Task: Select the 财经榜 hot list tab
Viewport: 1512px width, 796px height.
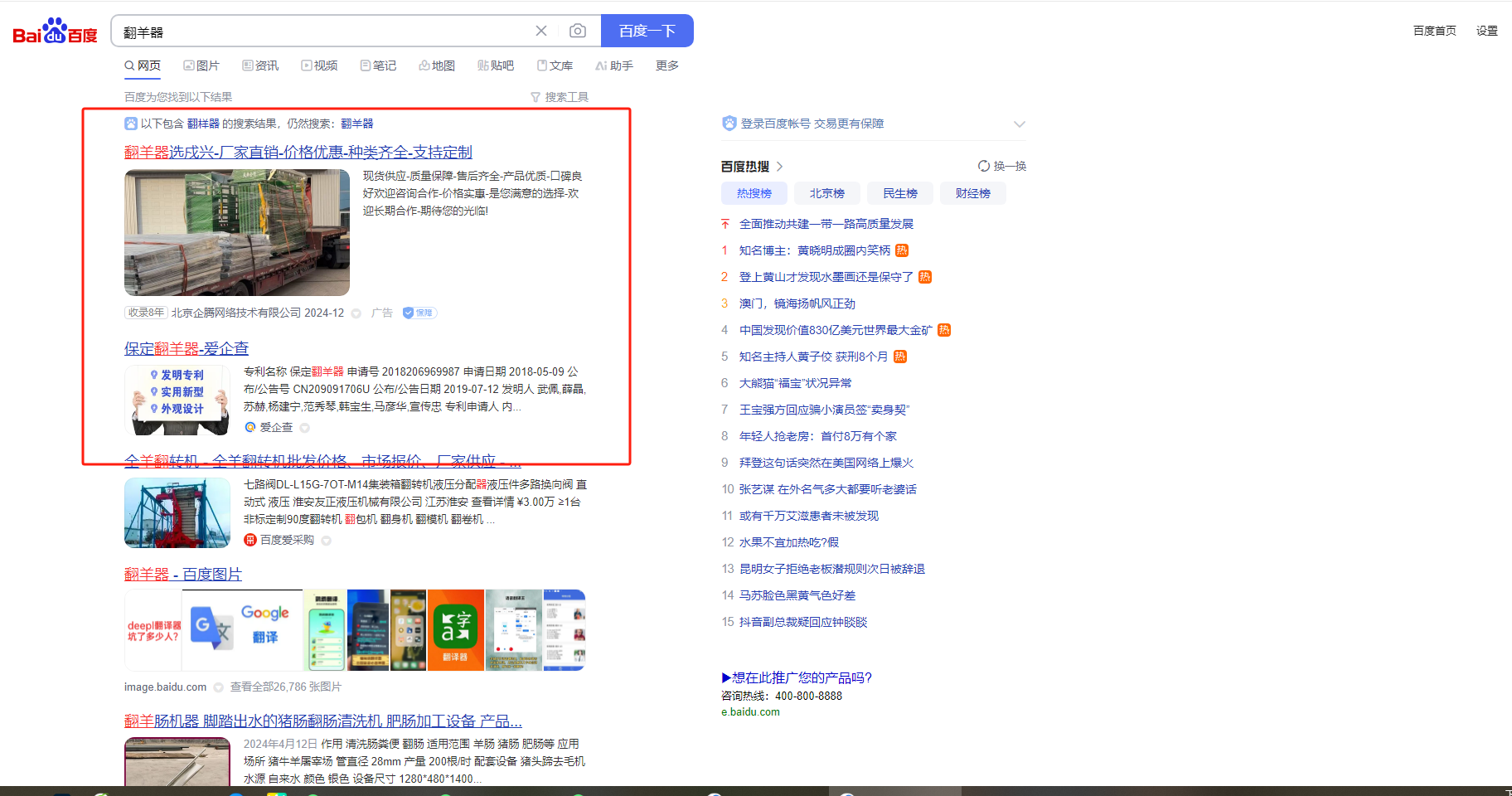Action: (x=972, y=193)
